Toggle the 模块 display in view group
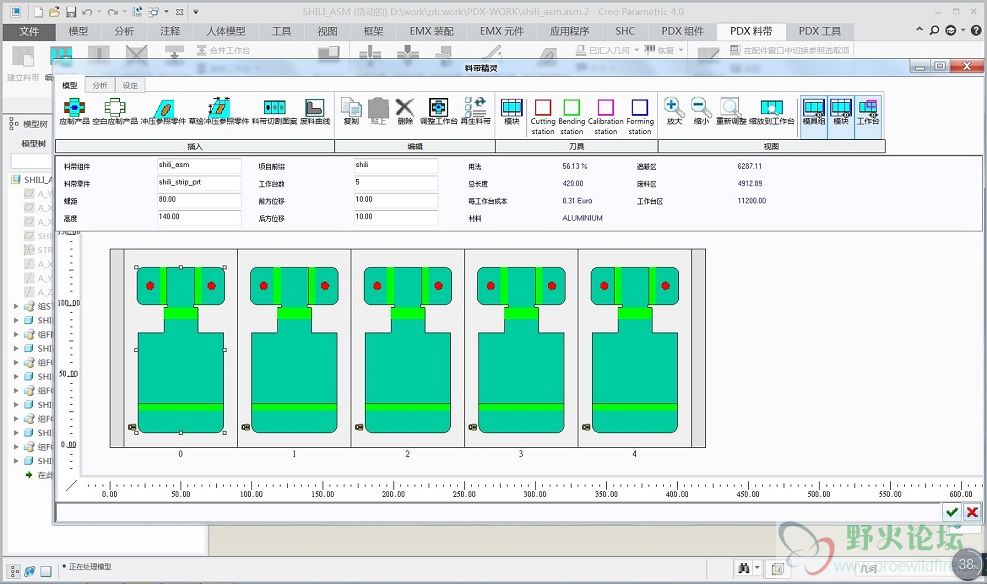This screenshot has width=987, height=584. 841,108
